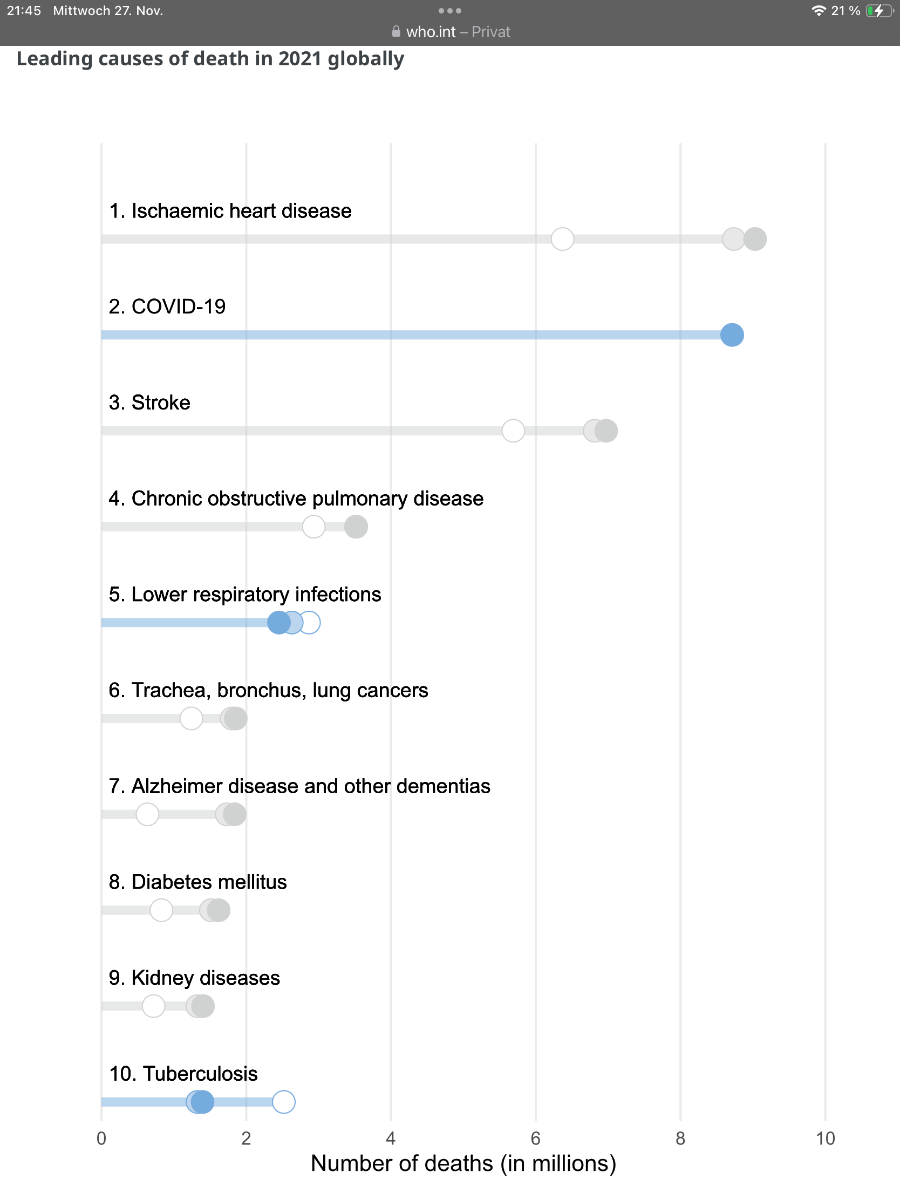Select the white-outlined Tuberculosis marker

tap(284, 1102)
